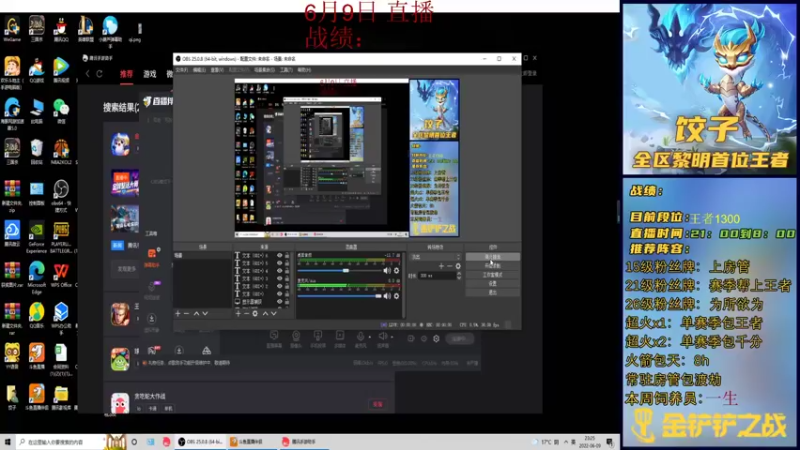Select the obs64 shortcut on the desktop
The image size is (800, 450).
tap(61, 195)
